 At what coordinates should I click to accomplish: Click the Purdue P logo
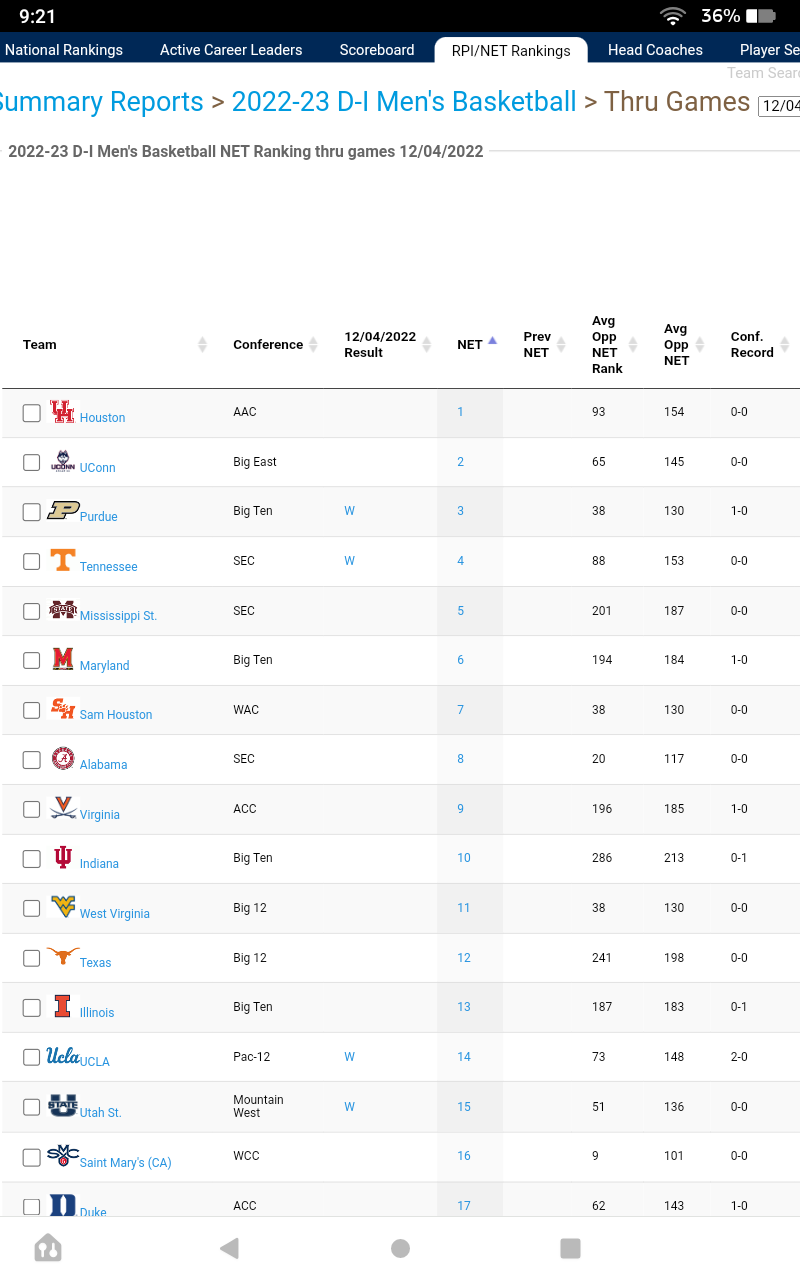click(x=63, y=511)
